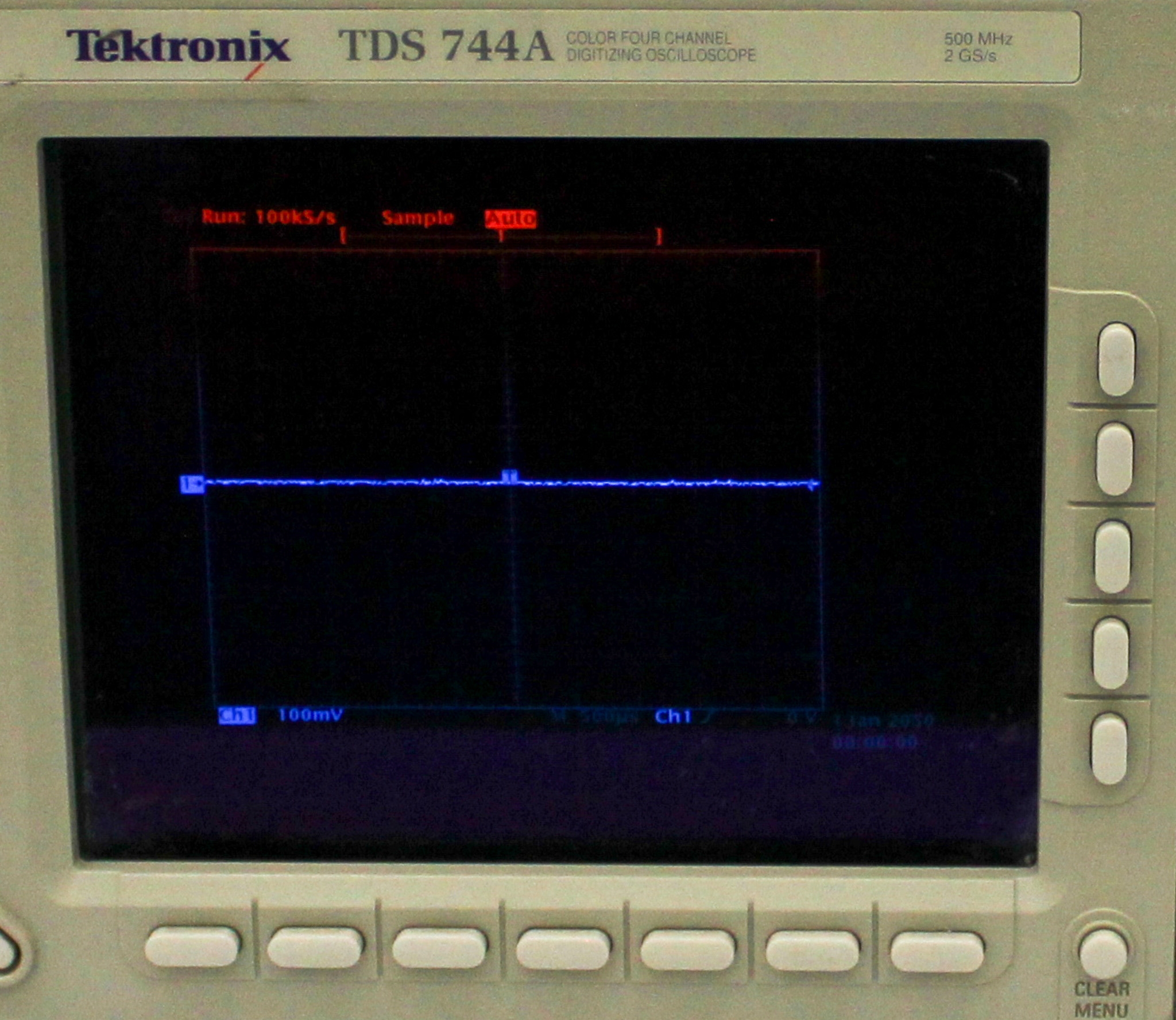Tap the 'Run: 100kS/s' acquisition readout
This screenshot has height=1020, width=1176.
pyautogui.click(x=269, y=217)
